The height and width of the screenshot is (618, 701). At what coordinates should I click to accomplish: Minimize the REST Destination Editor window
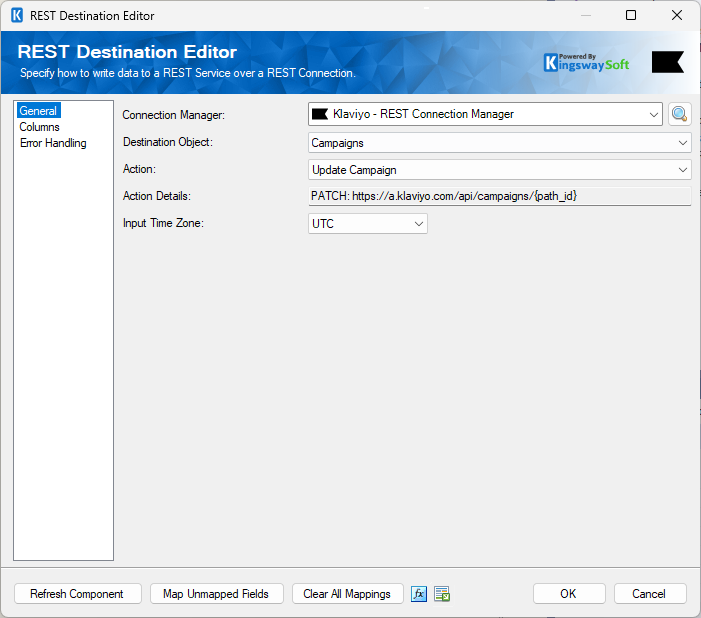point(585,16)
